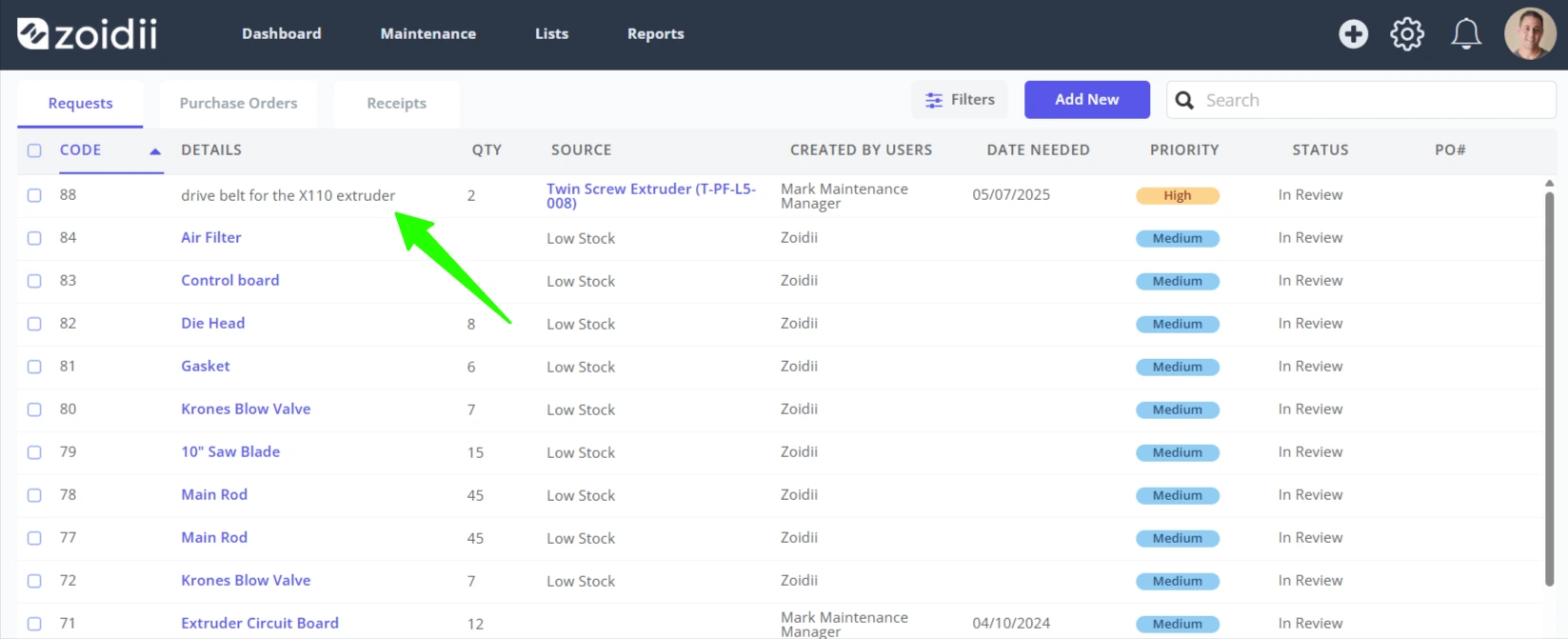Click the search magnifier icon
1568x639 pixels.
(x=1184, y=100)
